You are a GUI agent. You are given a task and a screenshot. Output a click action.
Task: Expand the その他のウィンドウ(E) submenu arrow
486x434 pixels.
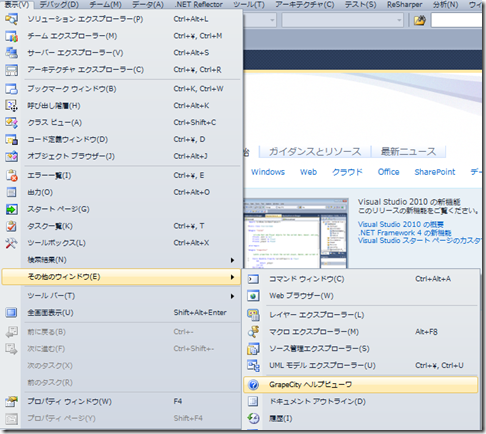click(232, 277)
